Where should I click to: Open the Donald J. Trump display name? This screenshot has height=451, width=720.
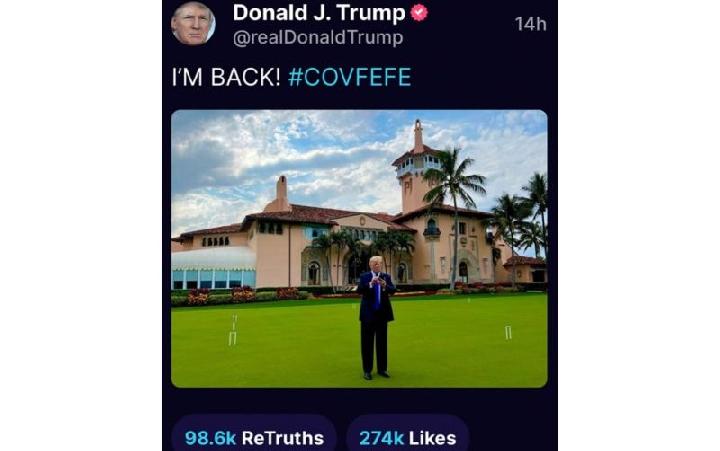pos(319,13)
